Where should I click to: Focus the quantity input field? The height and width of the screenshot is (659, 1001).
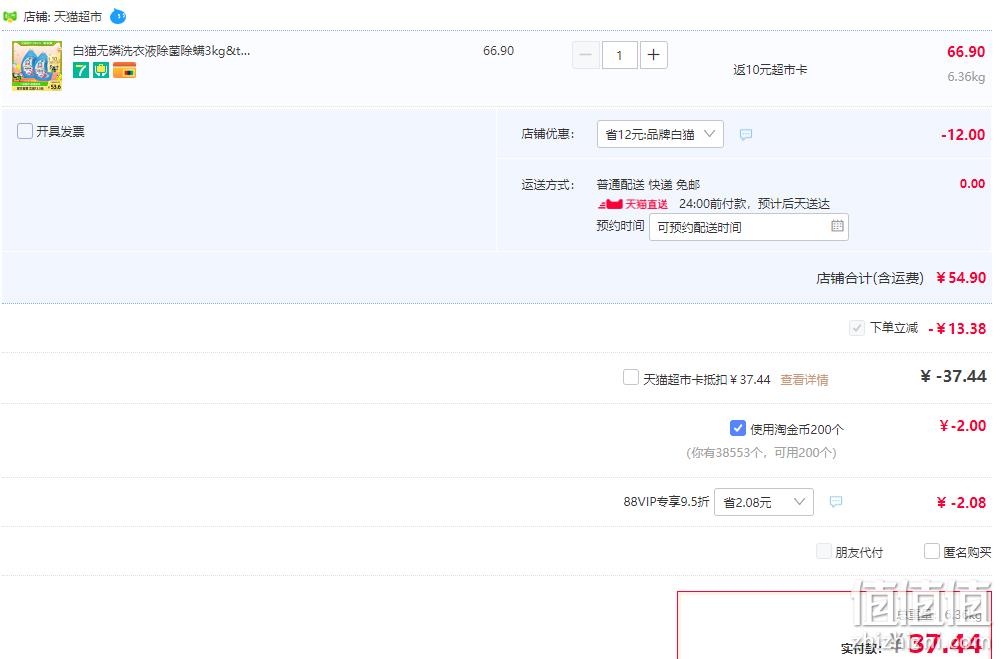(619, 55)
